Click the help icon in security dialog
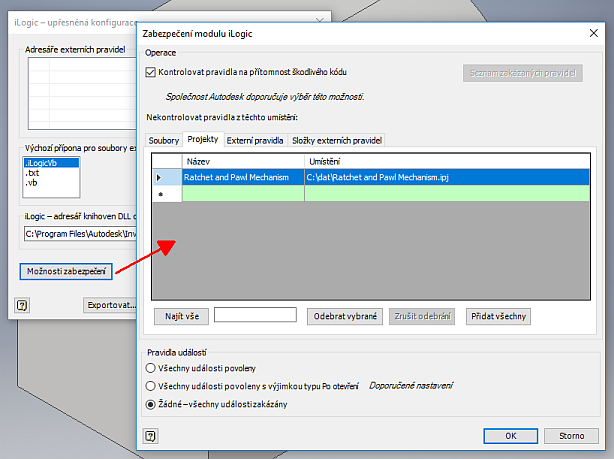 [x=151, y=436]
